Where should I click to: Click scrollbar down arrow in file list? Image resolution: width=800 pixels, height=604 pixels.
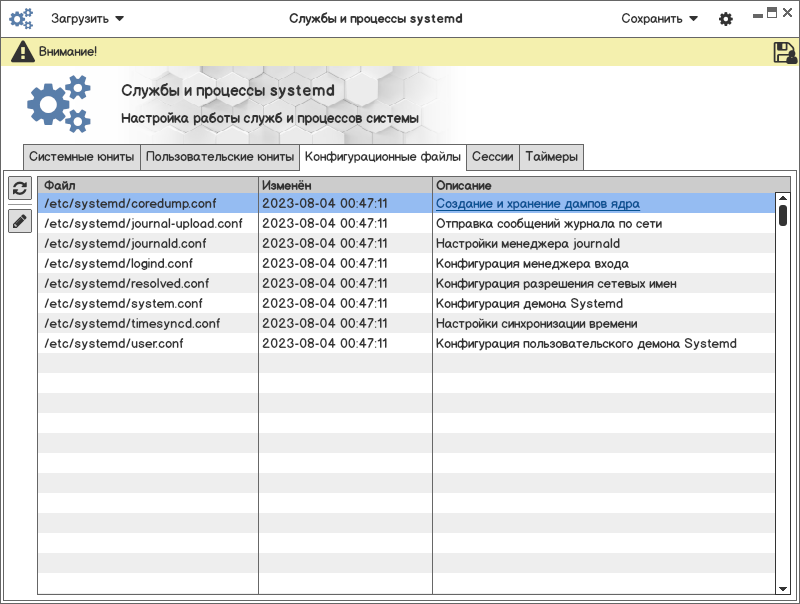(783, 589)
